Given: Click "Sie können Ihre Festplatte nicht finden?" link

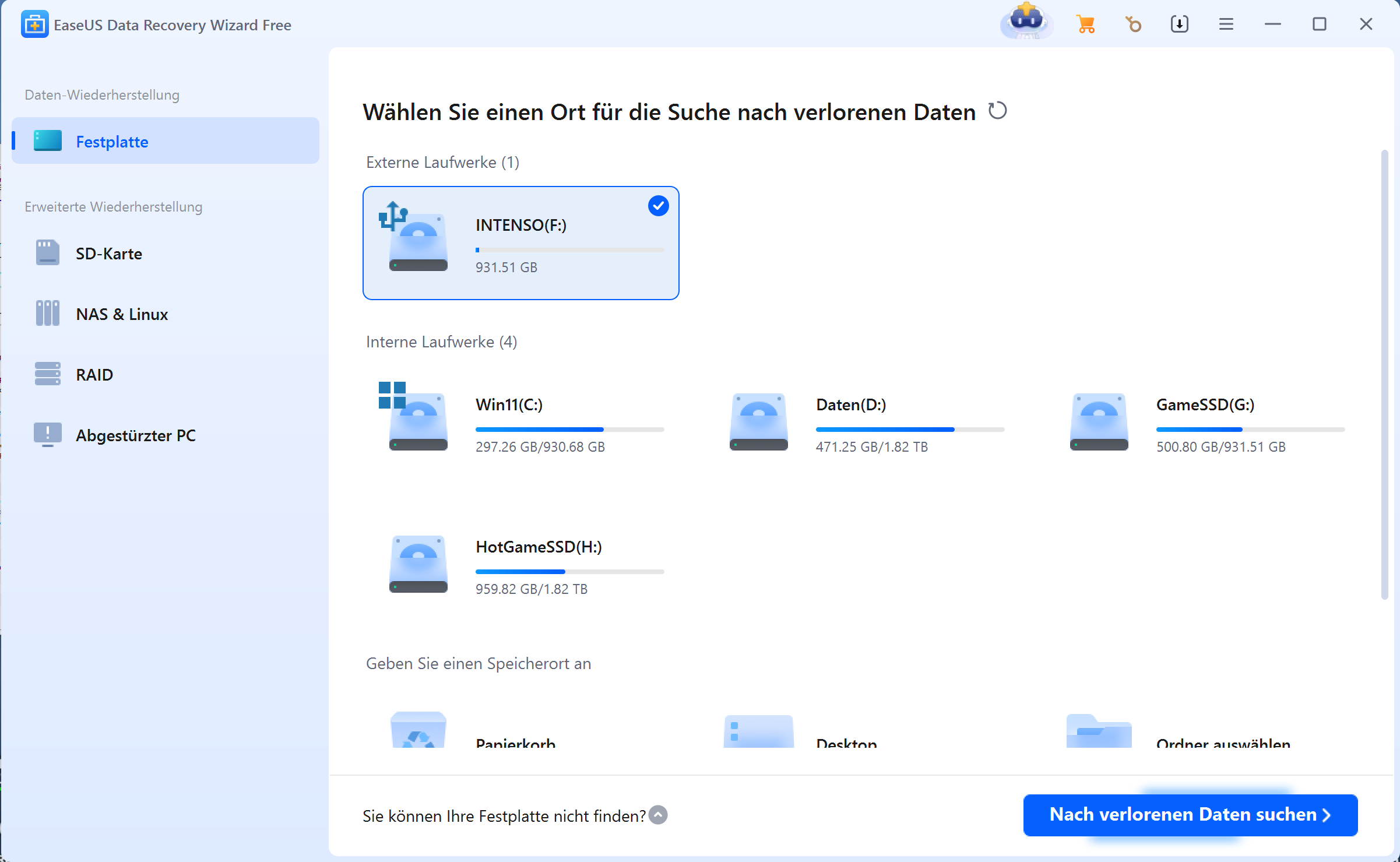Looking at the screenshot, I should click(504, 816).
